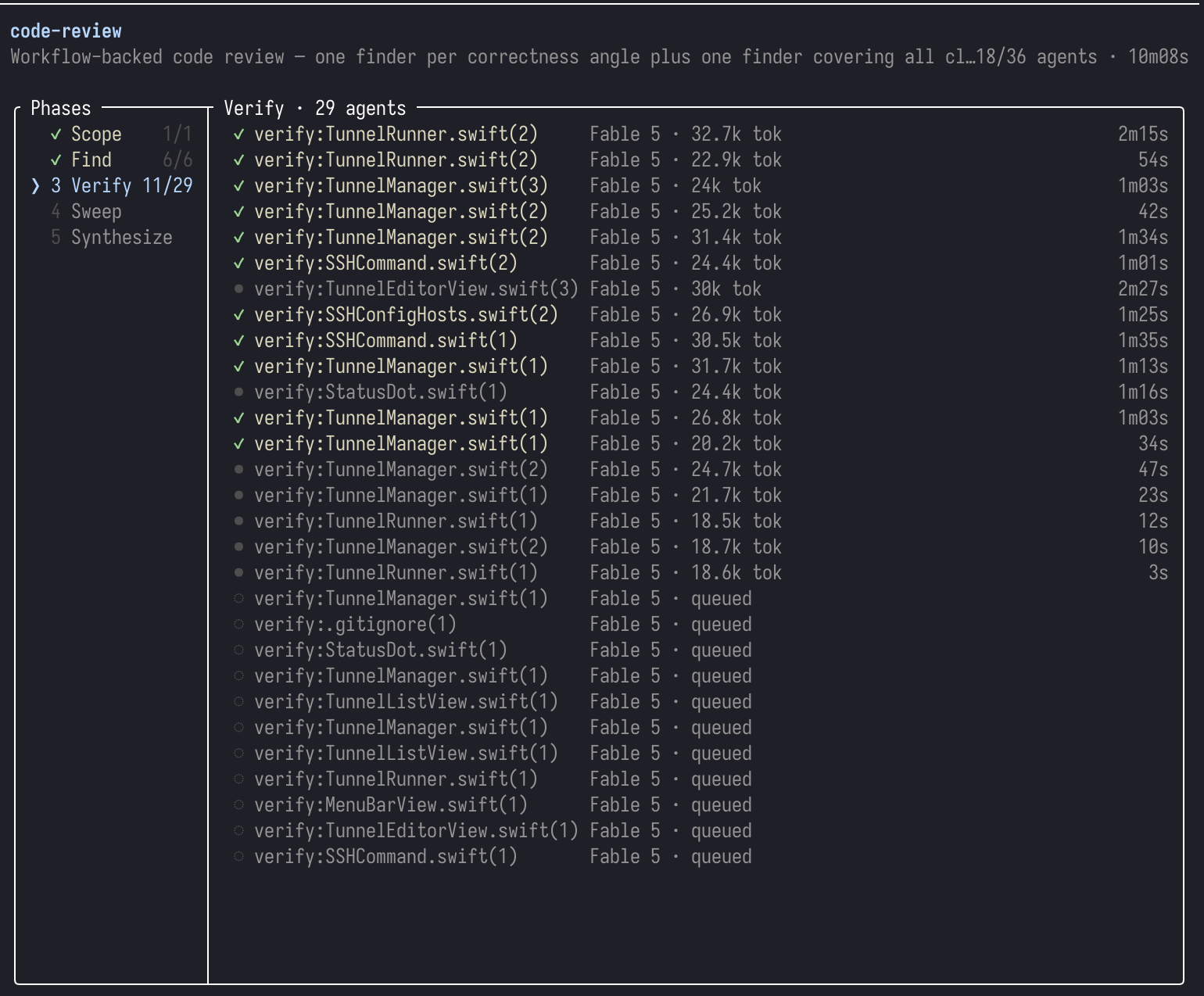This screenshot has height=996, width=1204.
Task: Open the verify:SSHConfigHosts.swift(2) agent row
Action: [x=701, y=315]
